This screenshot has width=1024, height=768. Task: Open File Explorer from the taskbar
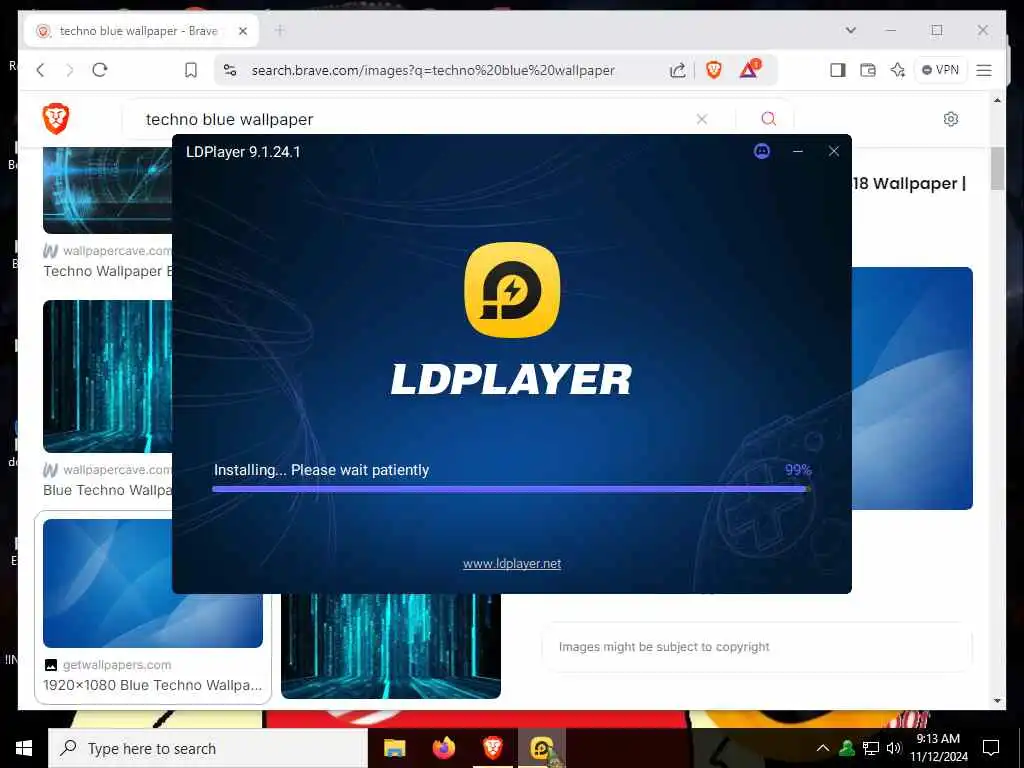pos(394,748)
